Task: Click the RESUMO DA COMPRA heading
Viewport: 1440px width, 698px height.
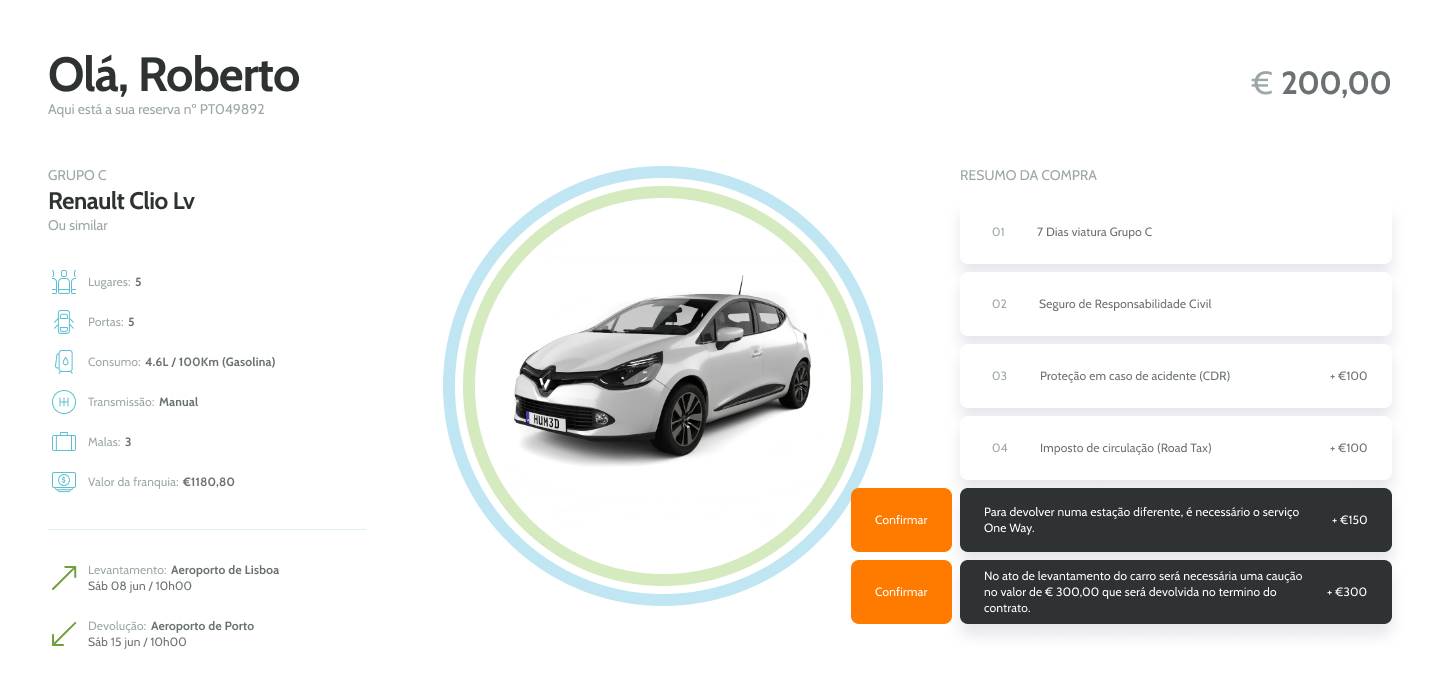Action: tap(1028, 175)
